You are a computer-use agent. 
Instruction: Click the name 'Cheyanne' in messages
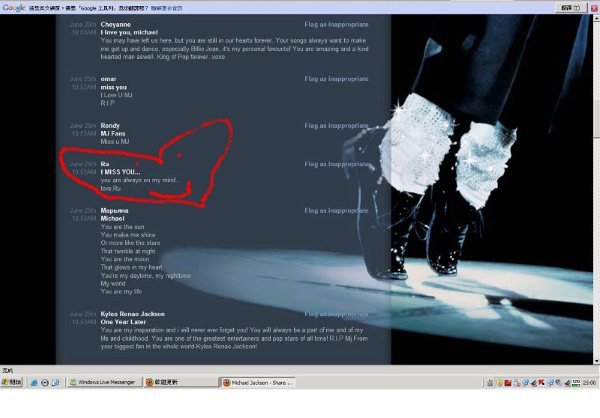pyautogui.click(x=116, y=24)
